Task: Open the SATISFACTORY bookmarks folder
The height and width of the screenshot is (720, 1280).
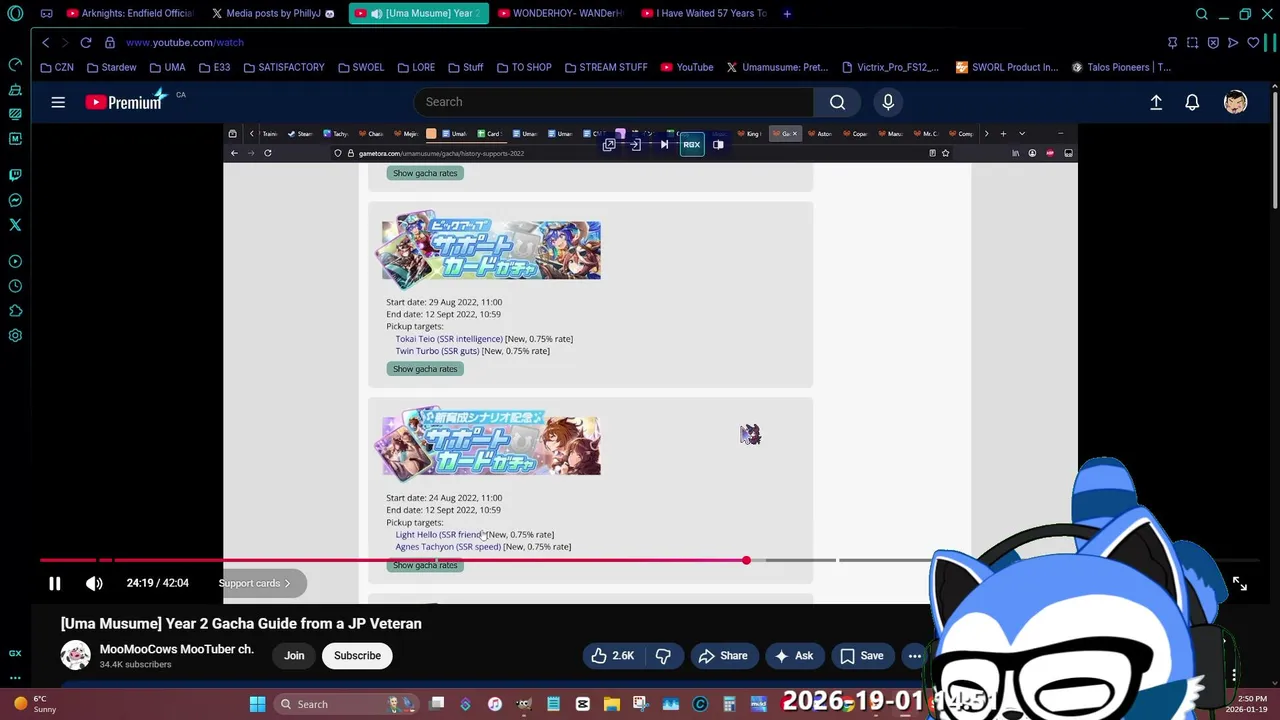Action: (283, 68)
